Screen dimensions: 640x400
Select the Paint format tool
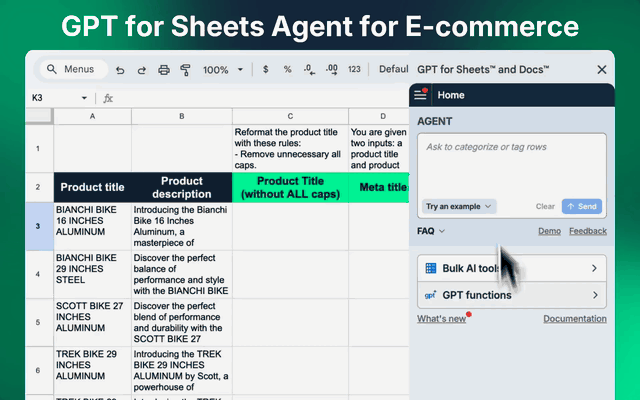[x=185, y=70]
